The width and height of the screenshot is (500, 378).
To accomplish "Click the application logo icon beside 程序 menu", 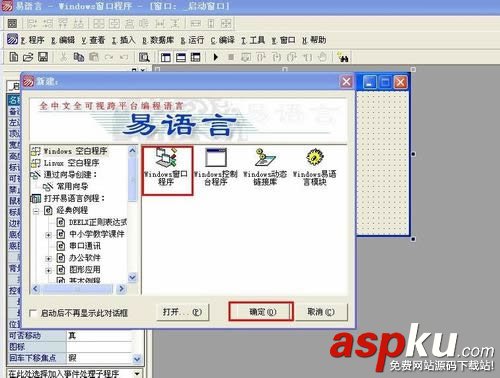I will (x=12, y=39).
